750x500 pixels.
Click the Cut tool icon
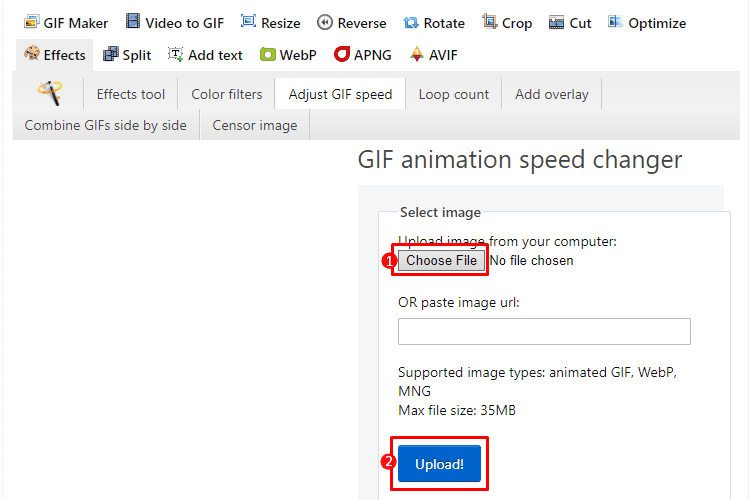click(557, 22)
